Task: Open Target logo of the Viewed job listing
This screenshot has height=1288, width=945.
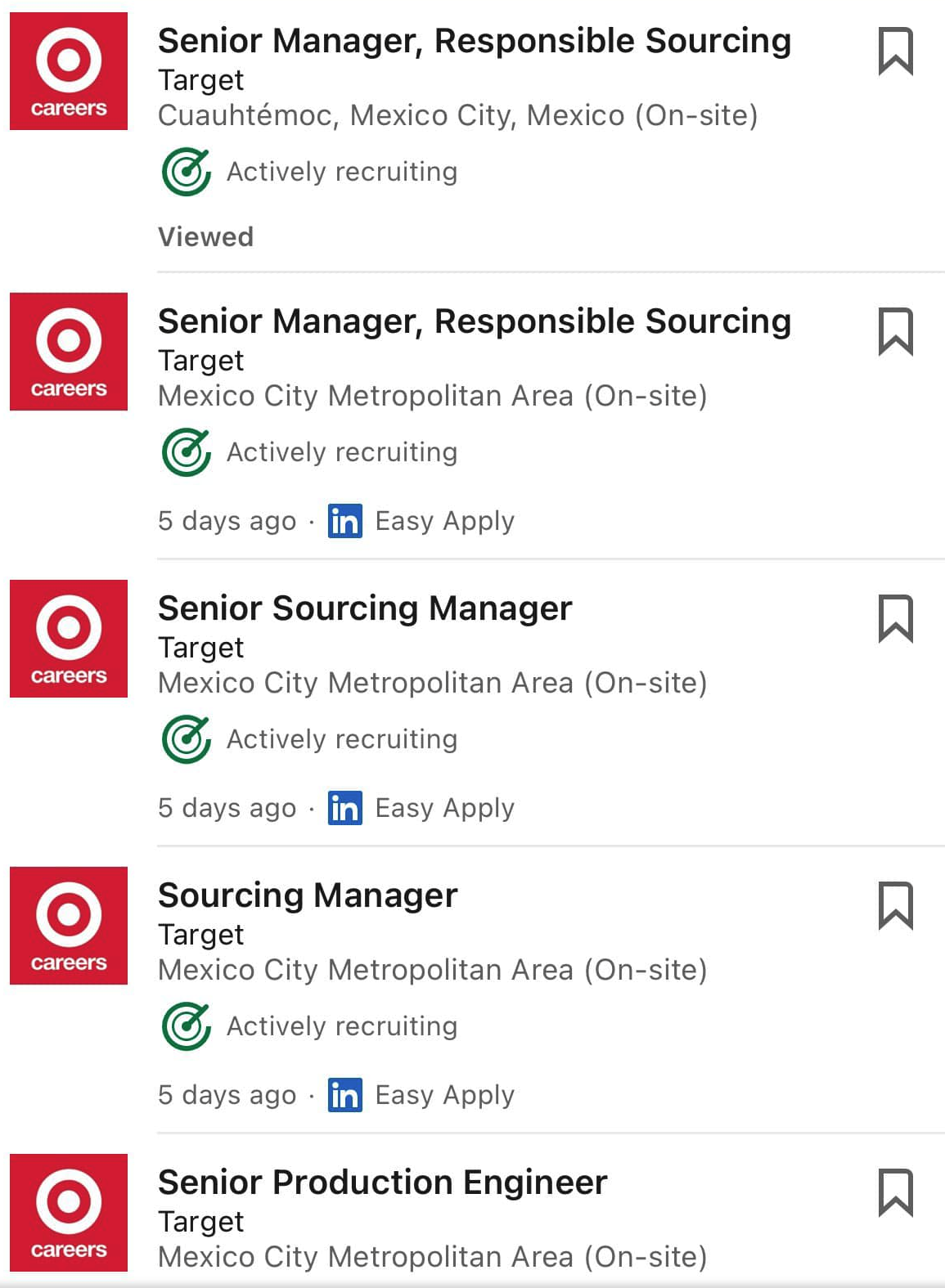Action: (69, 71)
